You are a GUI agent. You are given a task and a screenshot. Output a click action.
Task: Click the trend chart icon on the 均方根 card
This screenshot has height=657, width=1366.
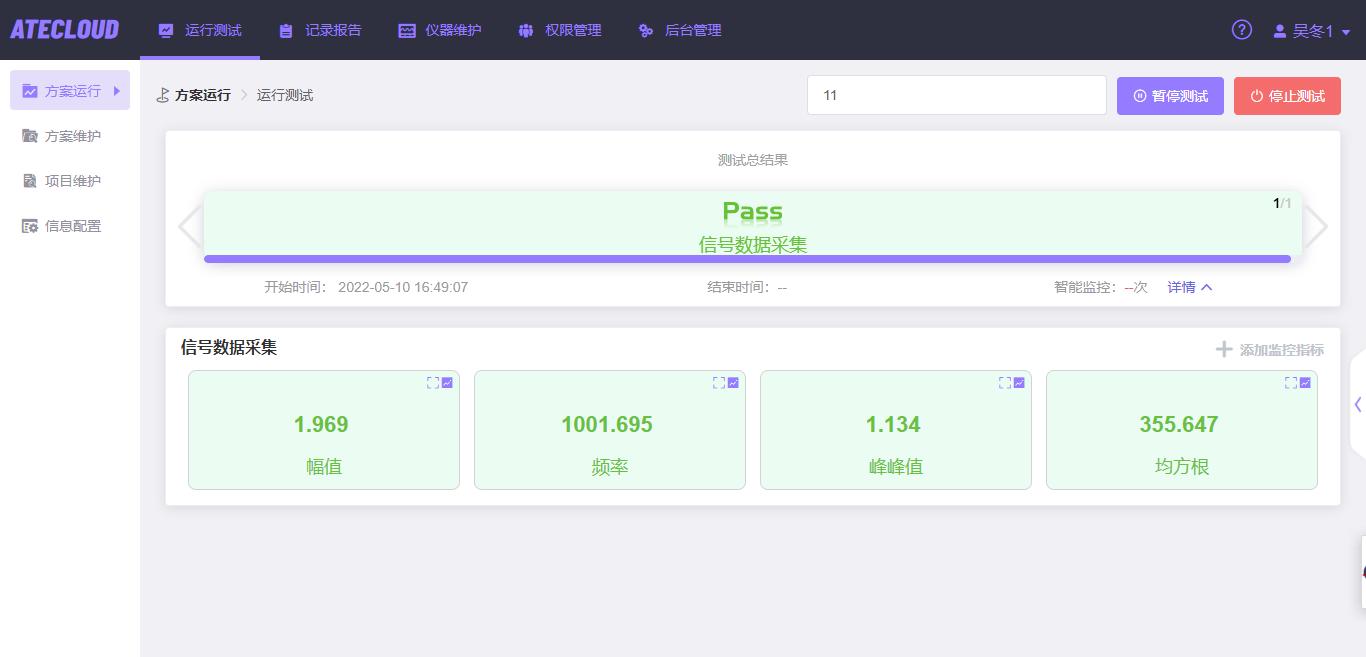click(x=1305, y=382)
